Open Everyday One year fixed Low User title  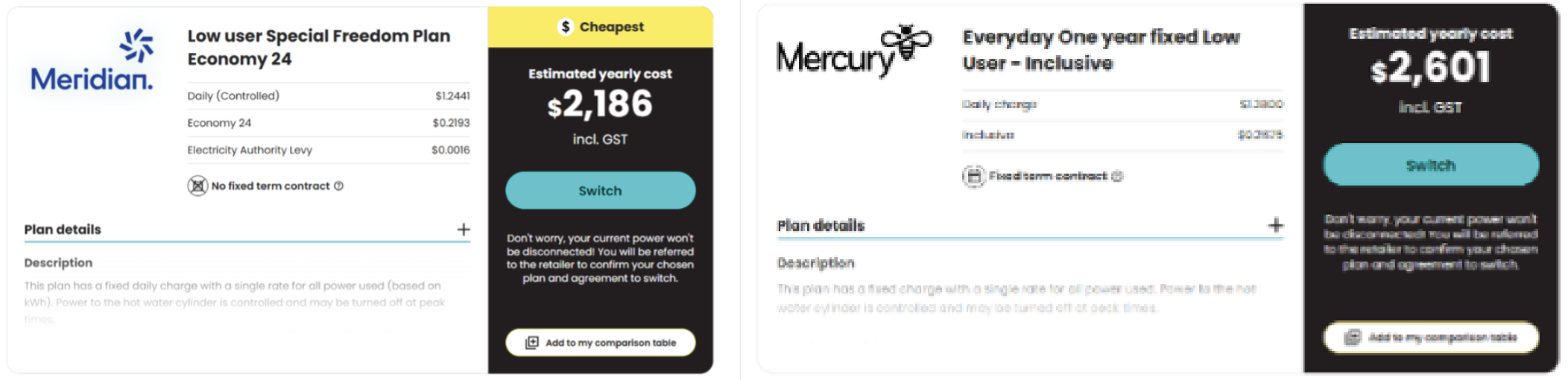(1101, 50)
